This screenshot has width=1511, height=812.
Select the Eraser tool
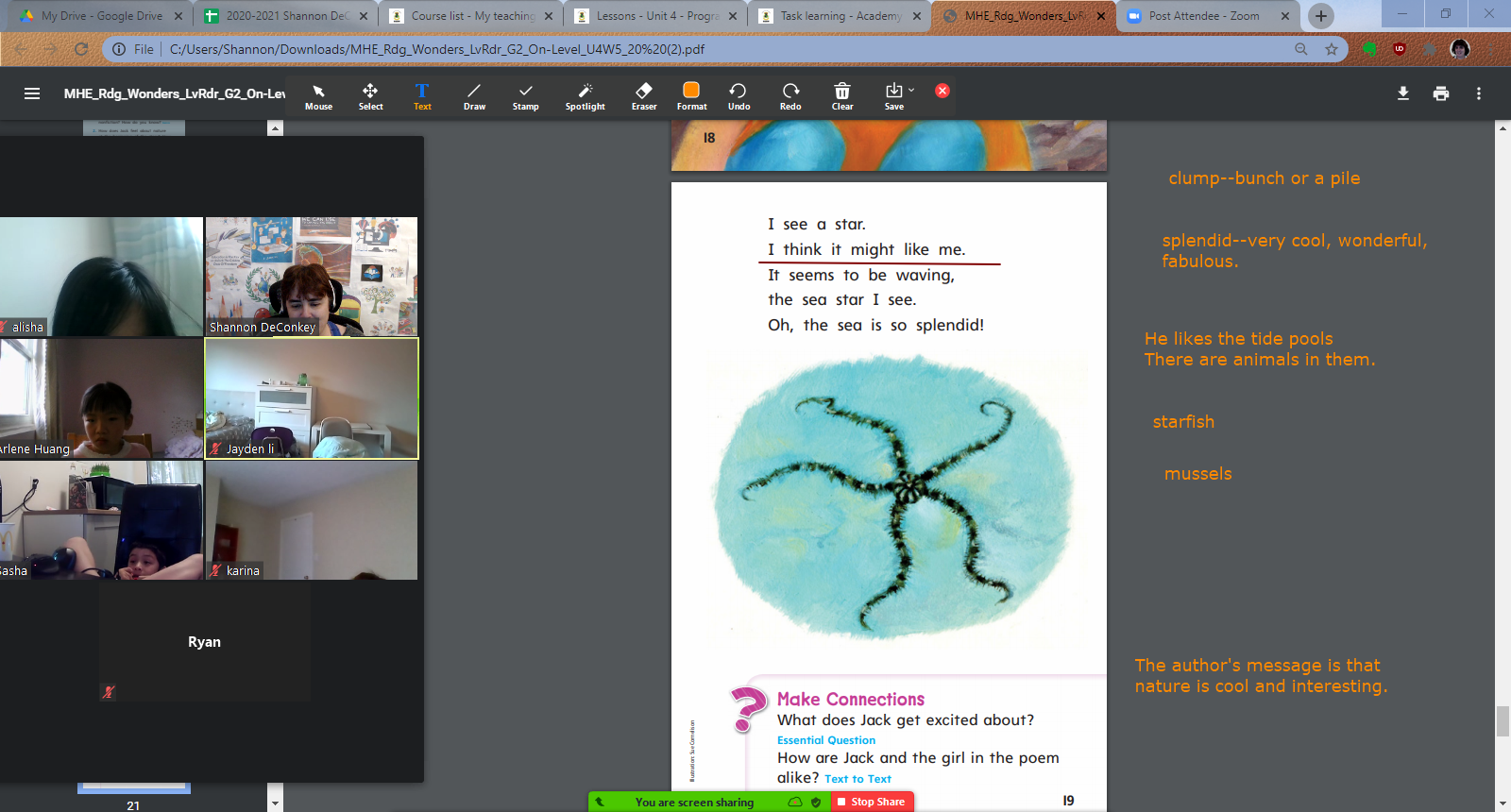tap(644, 96)
